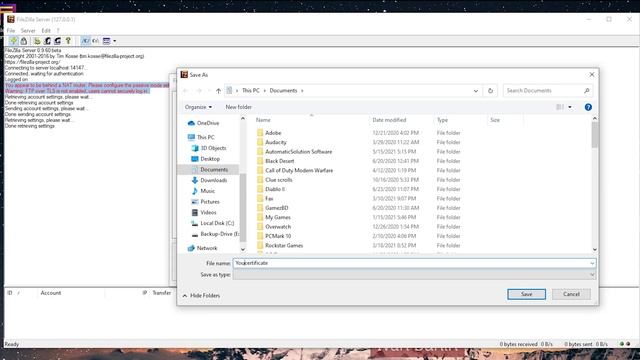Click Forward arrow in Save As dialog
Viewport: 640px width, 360px height.
(x=199, y=91)
